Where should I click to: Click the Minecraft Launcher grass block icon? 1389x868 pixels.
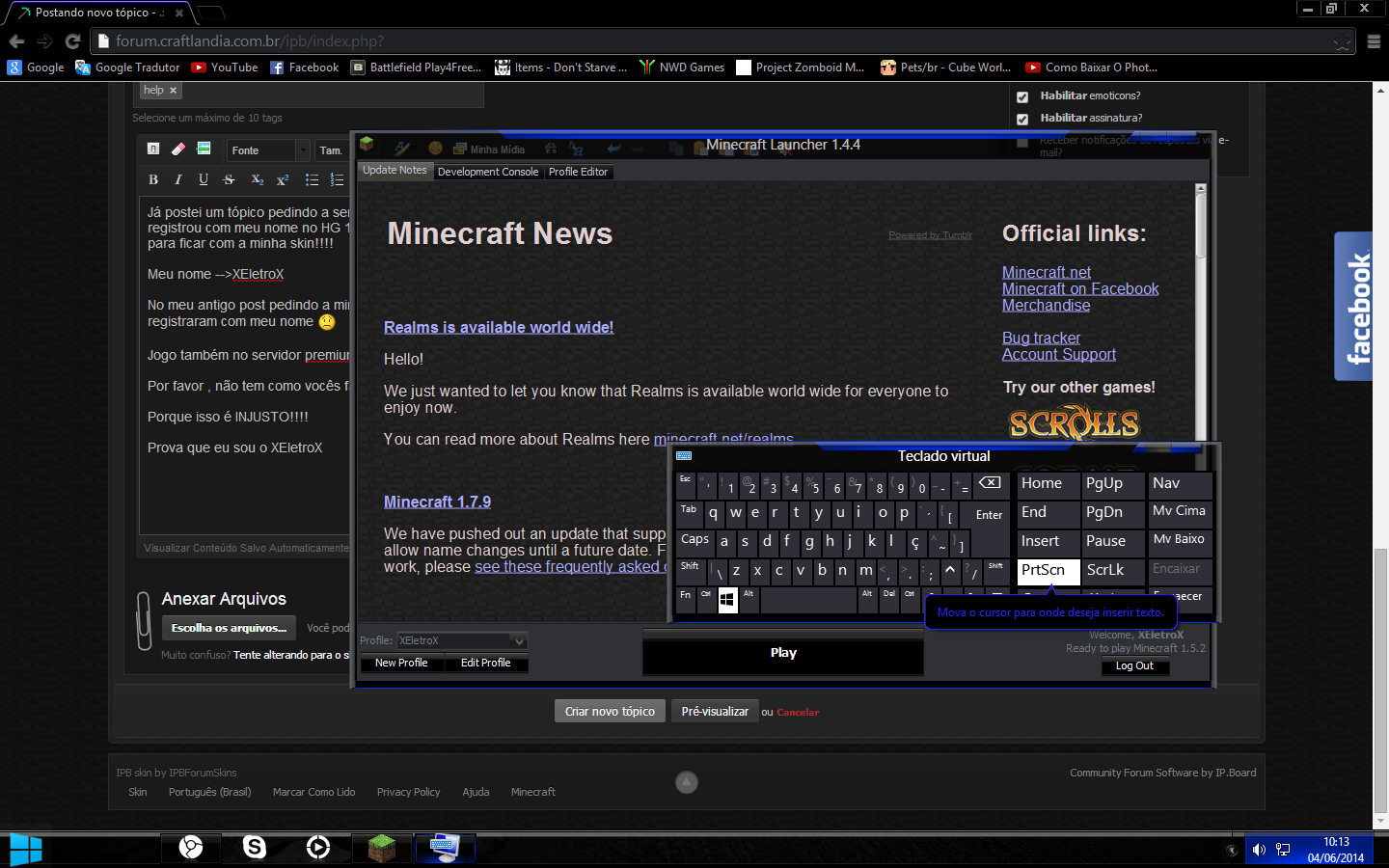coord(367,145)
